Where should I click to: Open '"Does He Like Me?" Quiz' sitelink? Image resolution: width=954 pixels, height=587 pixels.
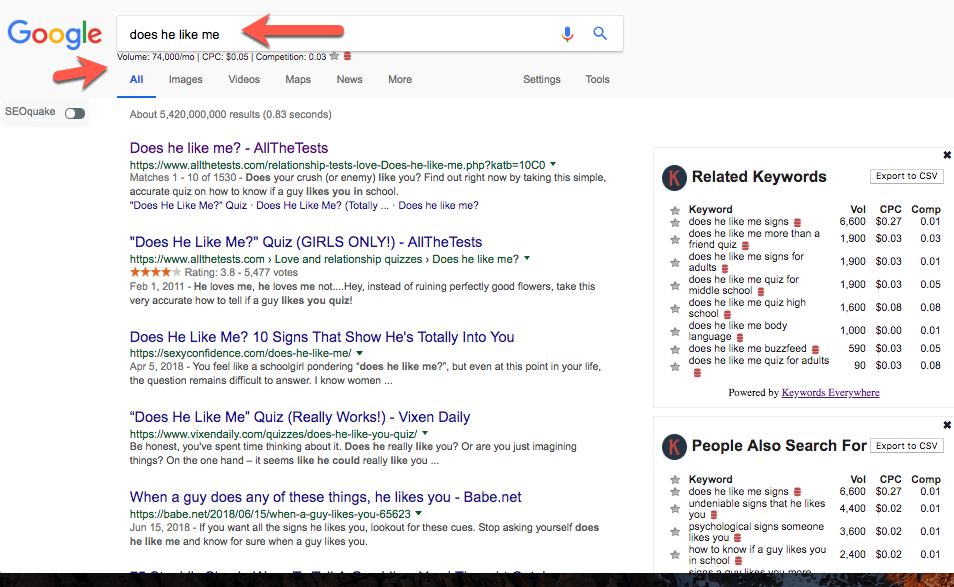(x=189, y=206)
